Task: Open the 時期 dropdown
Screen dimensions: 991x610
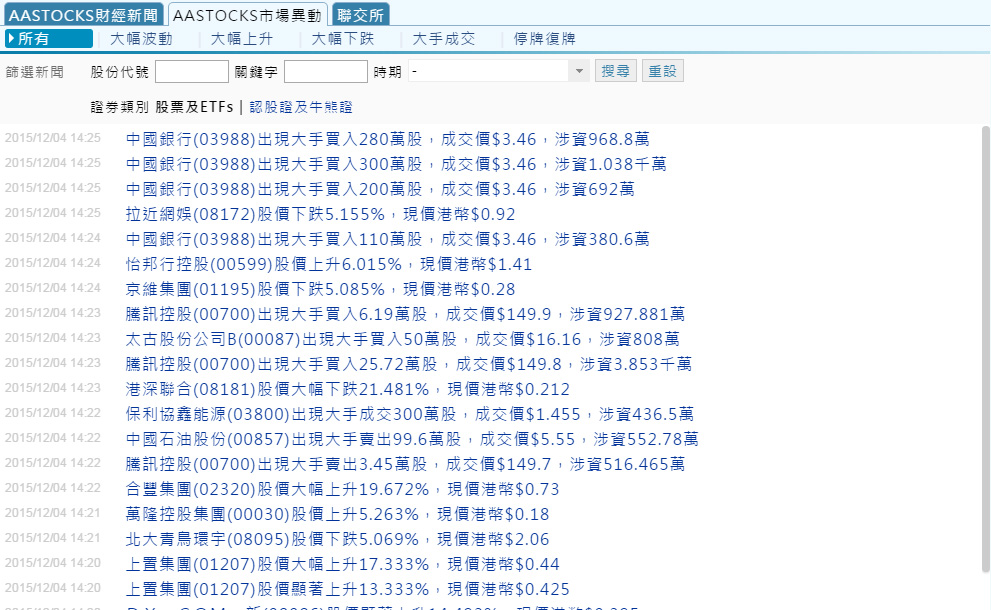Action: [x=499, y=71]
